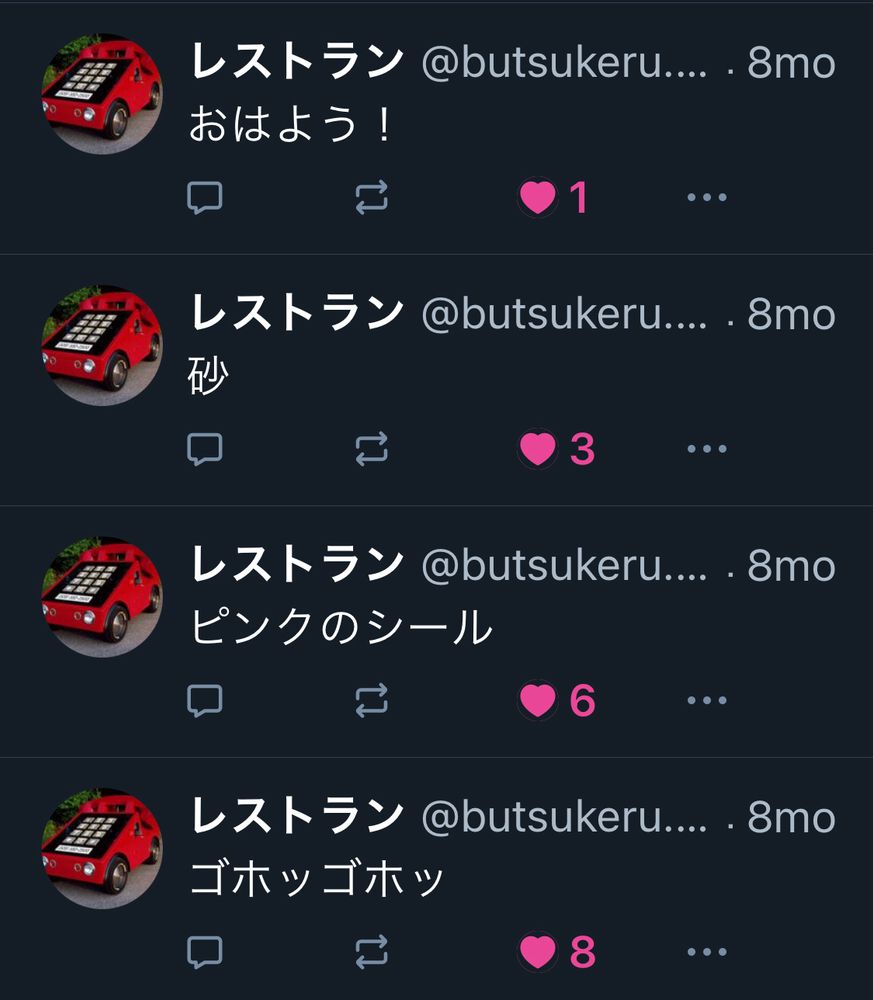Open more options for the おはよう！ tweet
The width and height of the screenshot is (873, 1000).
pyautogui.click(x=707, y=197)
